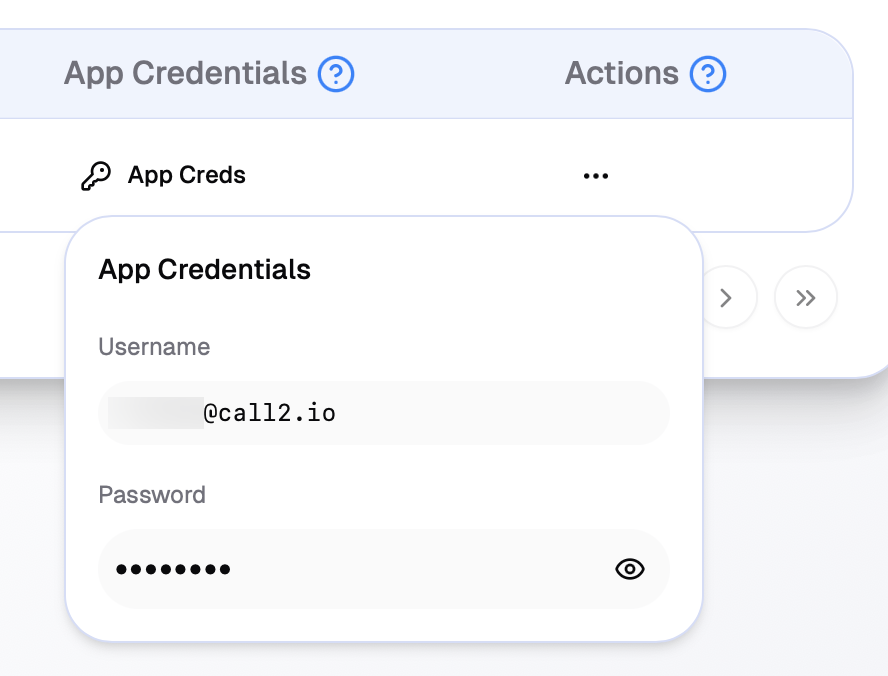Click the App Creds label
The image size is (888, 676).
[x=187, y=176]
